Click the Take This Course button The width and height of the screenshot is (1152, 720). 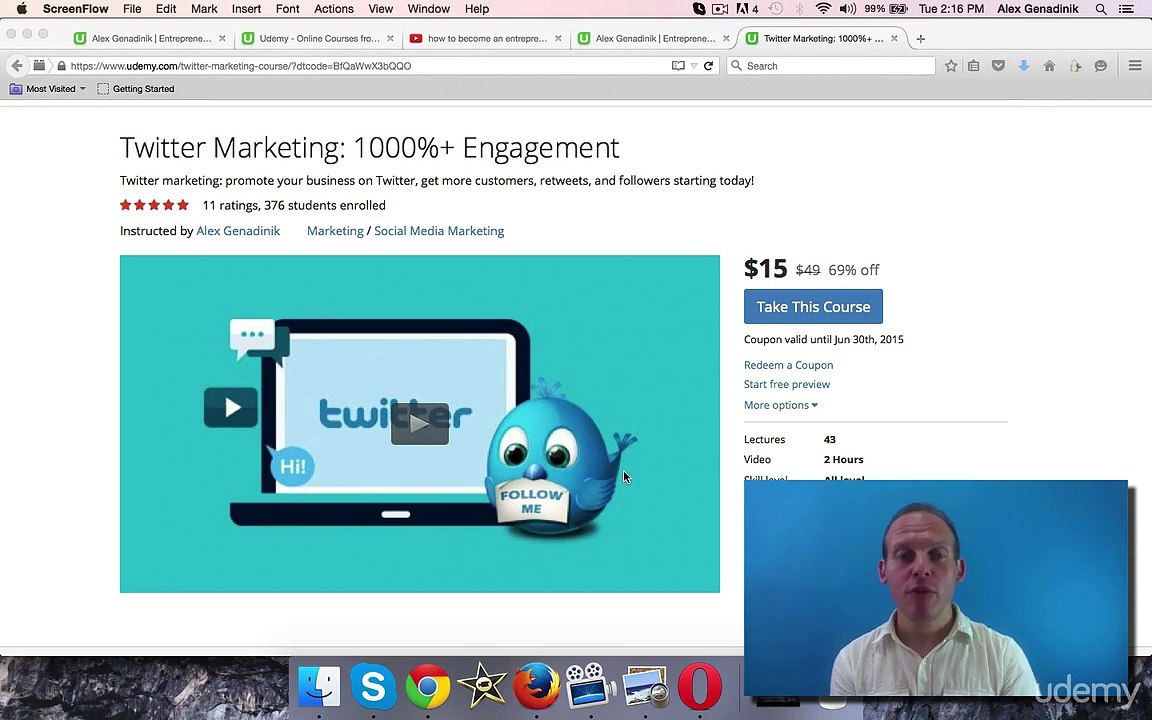click(x=813, y=306)
